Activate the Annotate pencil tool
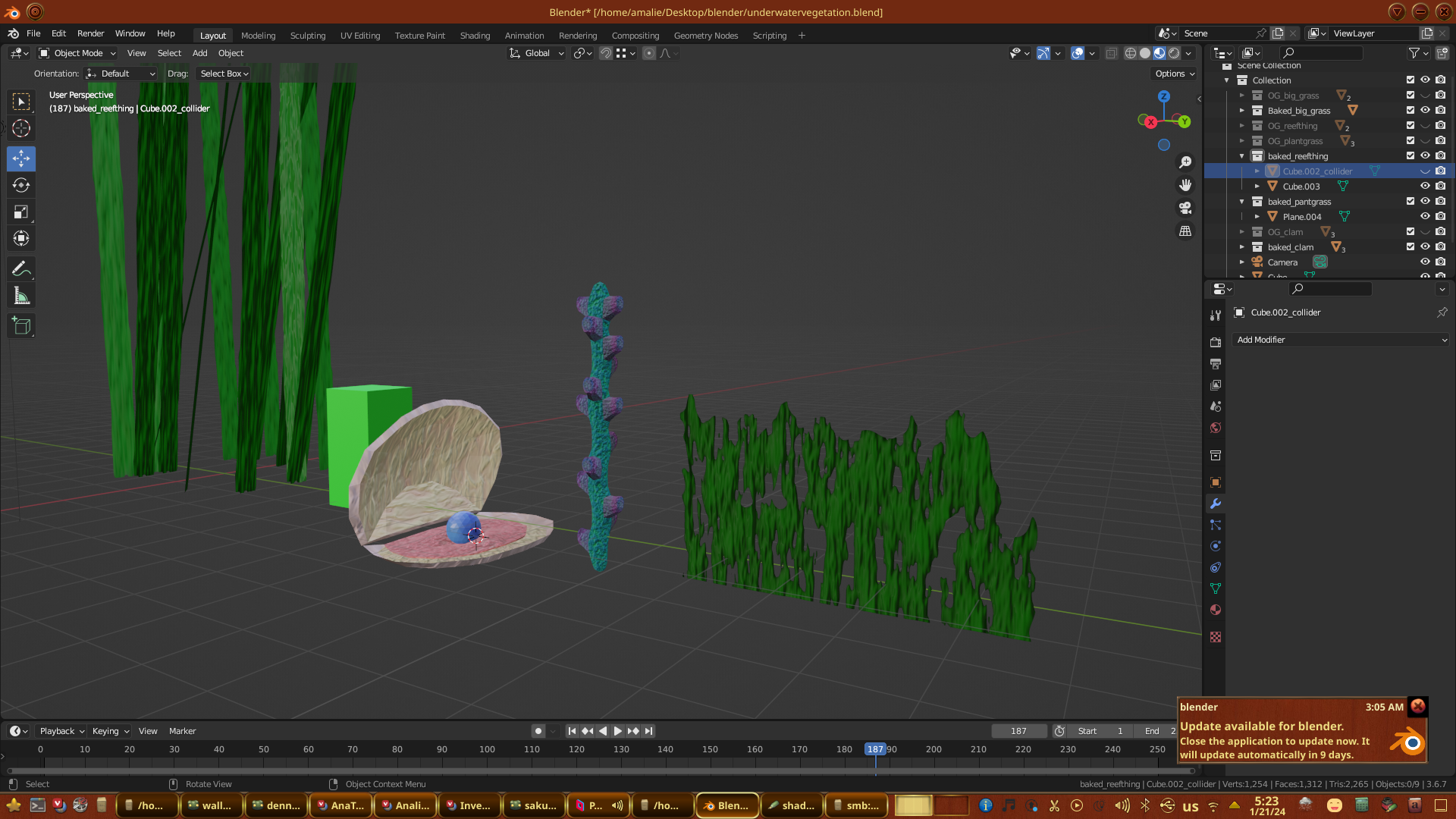Screen dimensions: 1456x819 click(x=21, y=269)
